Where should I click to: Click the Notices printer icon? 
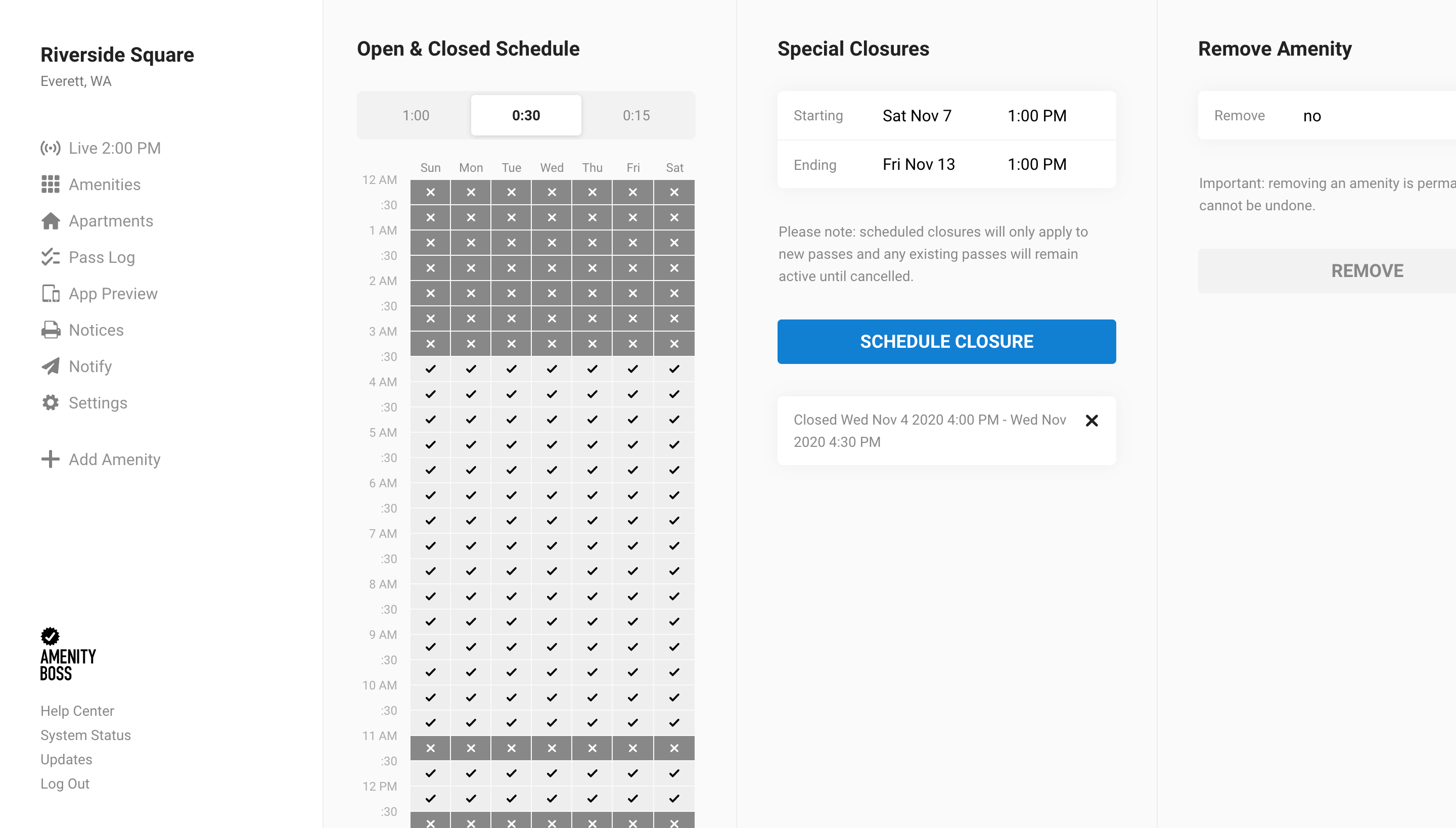coord(50,330)
